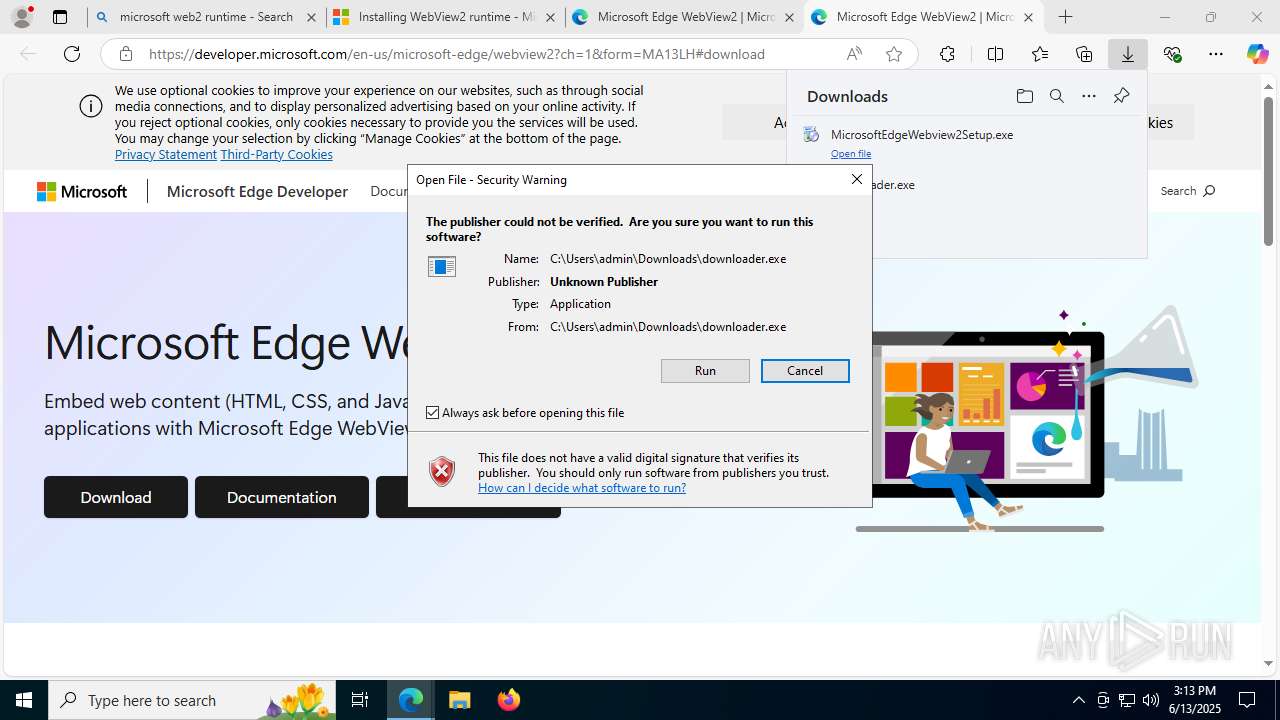Viewport: 1280px width, 720px height.
Task: Click the Microsoft logo
Action: tap(82, 191)
